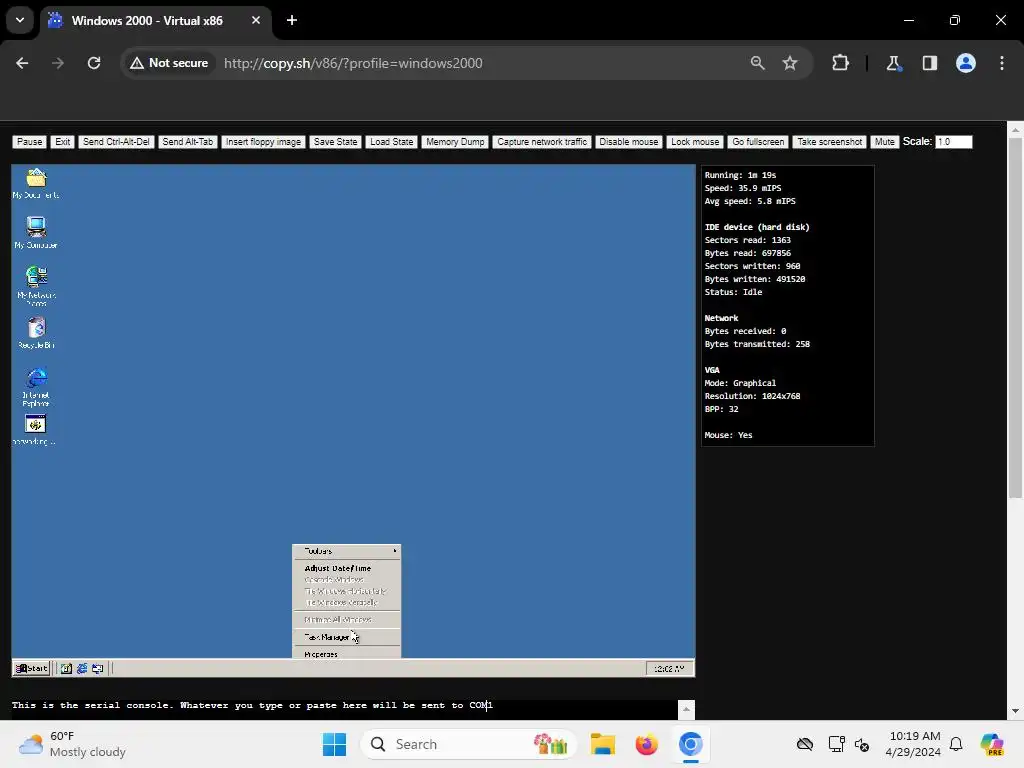The width and height of the screenshot is (1024, 768).
Task: Click Insert floppy image button
Action: tap(263, 142)
